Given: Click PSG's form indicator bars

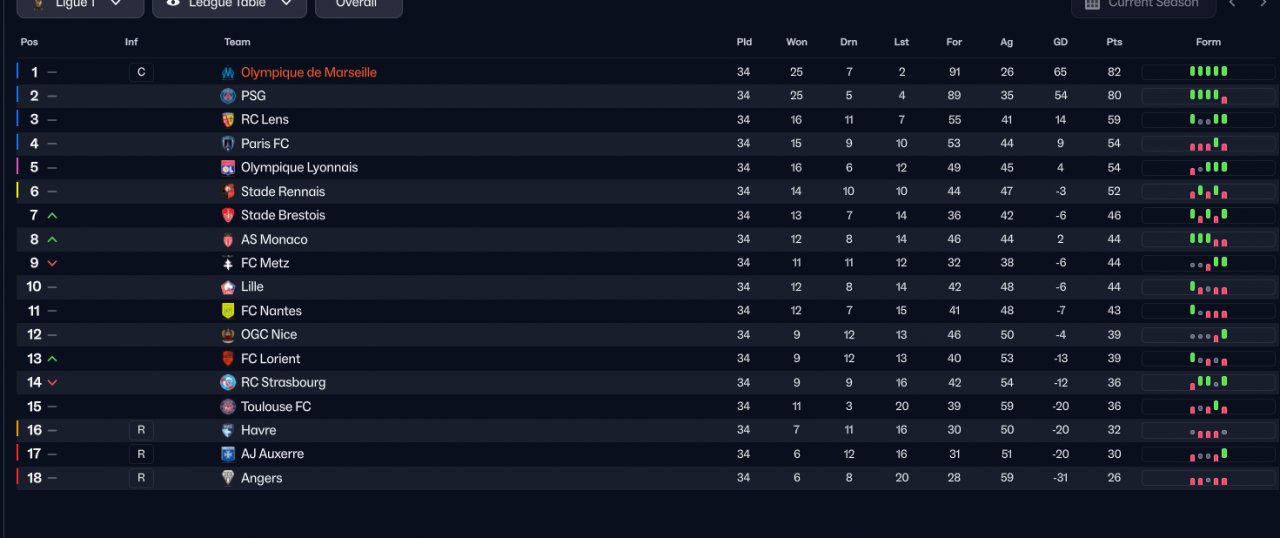Looking at the screenshot, I should [x=1208, y=96].
